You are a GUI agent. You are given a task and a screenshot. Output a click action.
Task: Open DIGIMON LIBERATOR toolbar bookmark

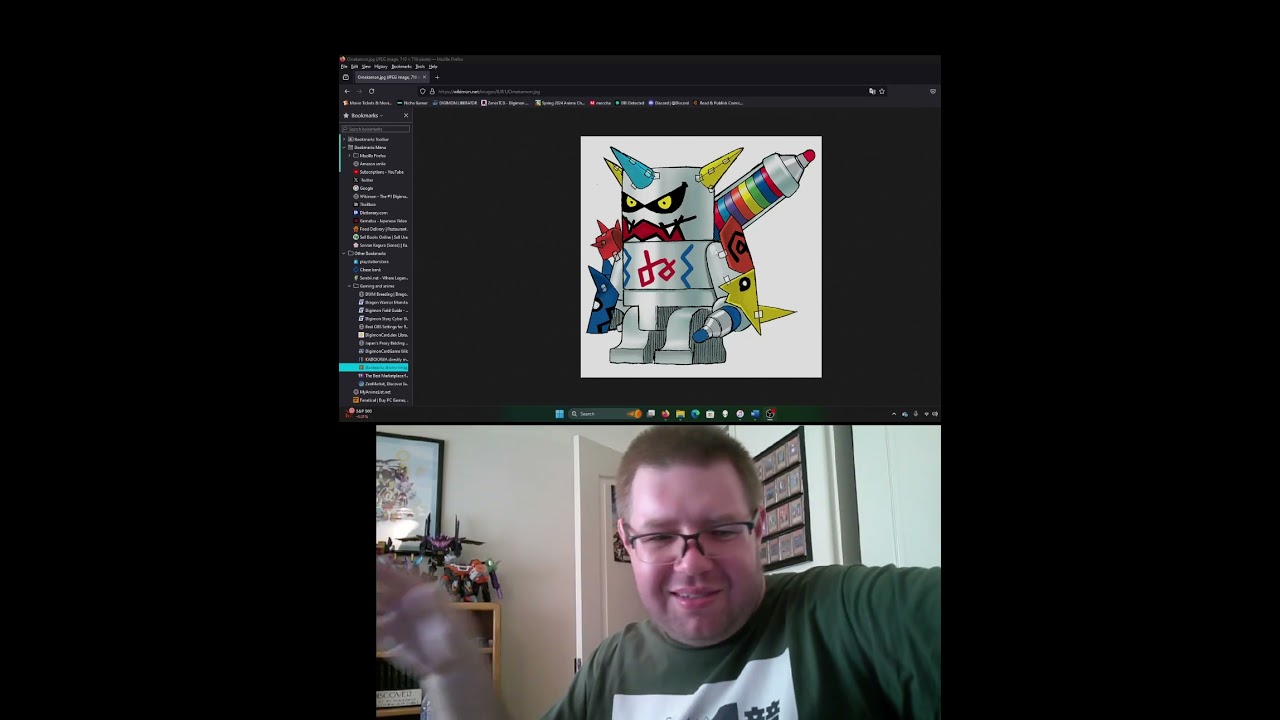(x=455, y=103)
